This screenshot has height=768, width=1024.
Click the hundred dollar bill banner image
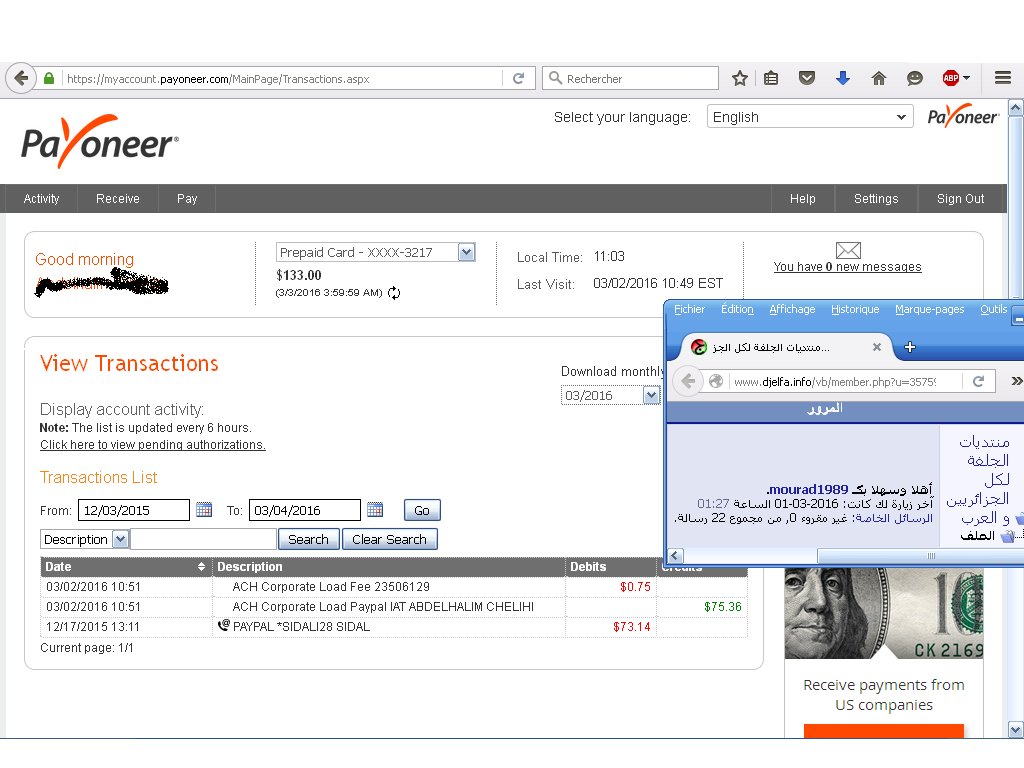(x=884, y=613)
